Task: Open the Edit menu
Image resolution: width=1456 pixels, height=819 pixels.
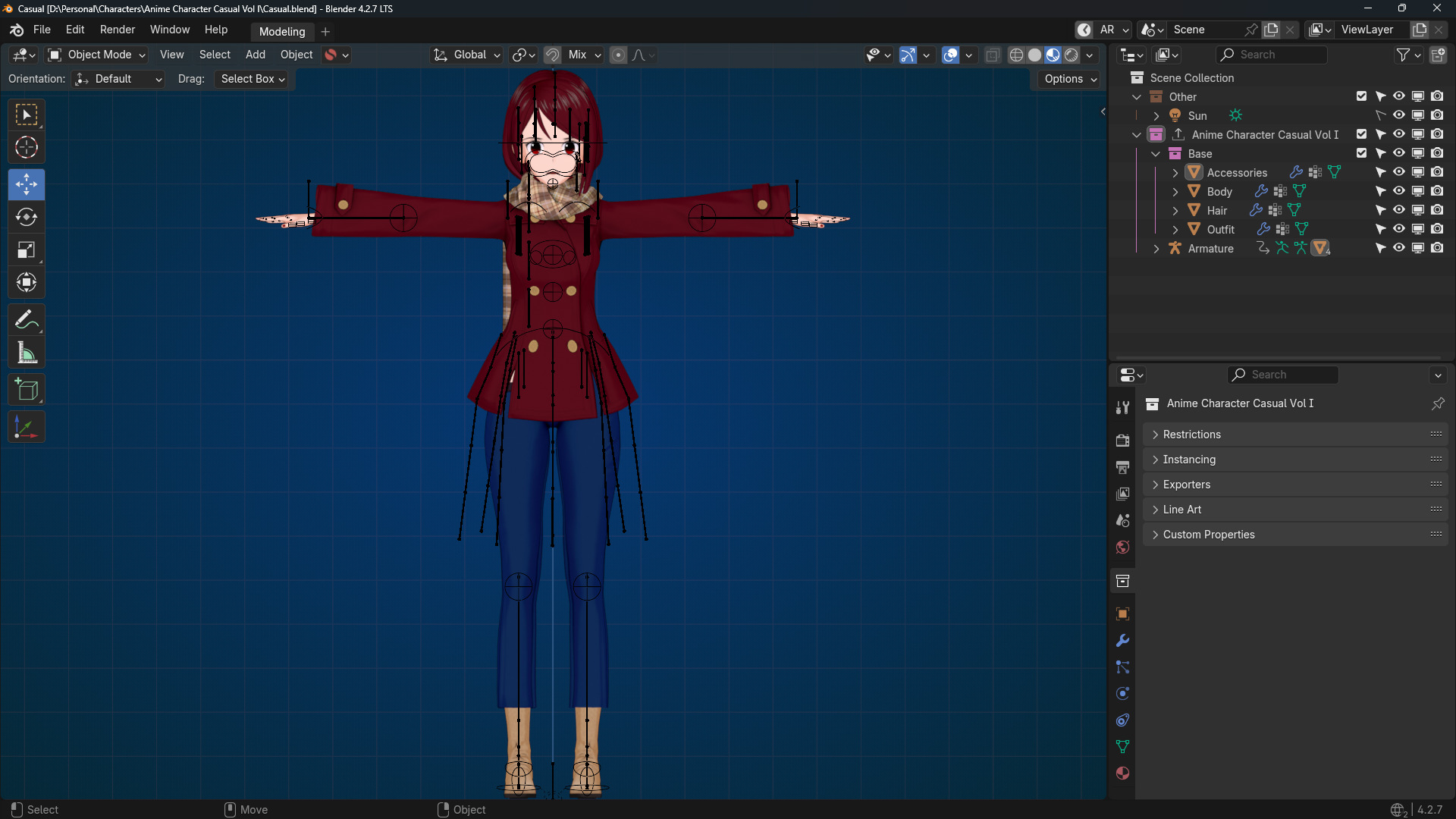Action: (x=75, y=30)
